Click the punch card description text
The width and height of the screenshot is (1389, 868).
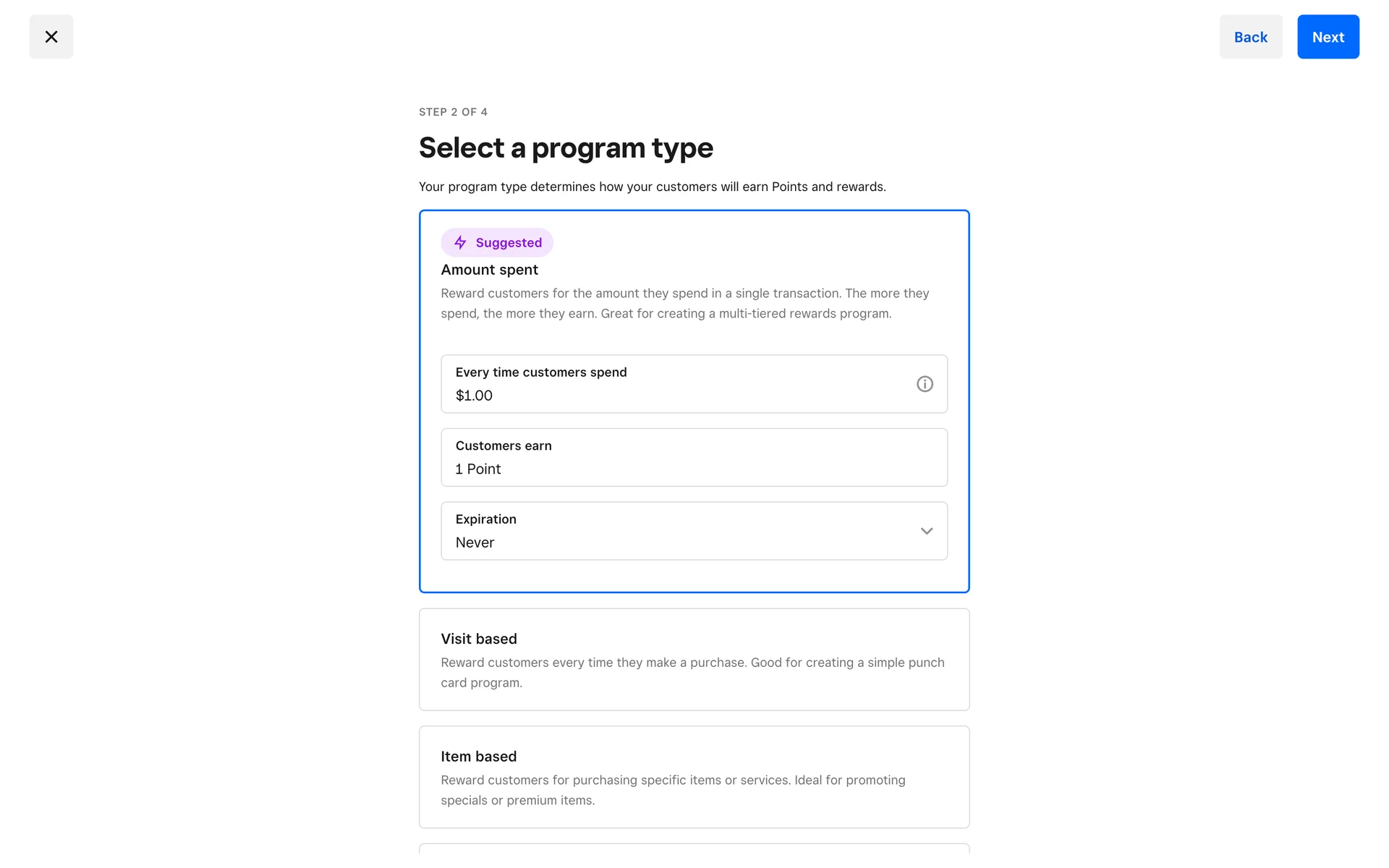692,673
